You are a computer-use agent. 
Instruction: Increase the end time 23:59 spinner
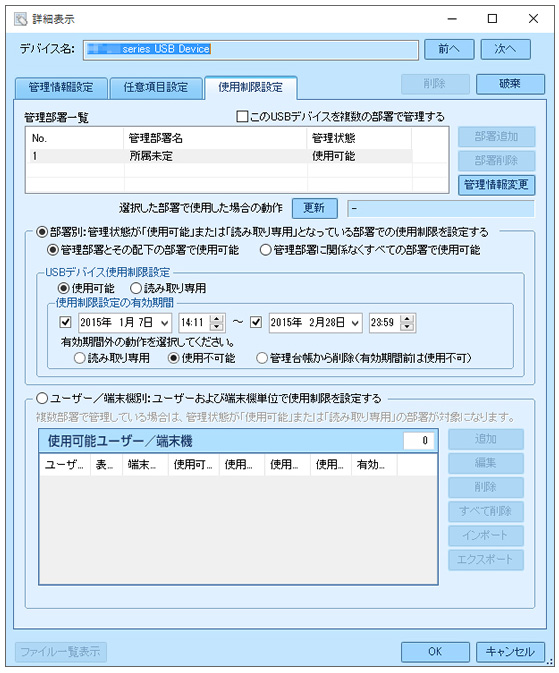407,318
